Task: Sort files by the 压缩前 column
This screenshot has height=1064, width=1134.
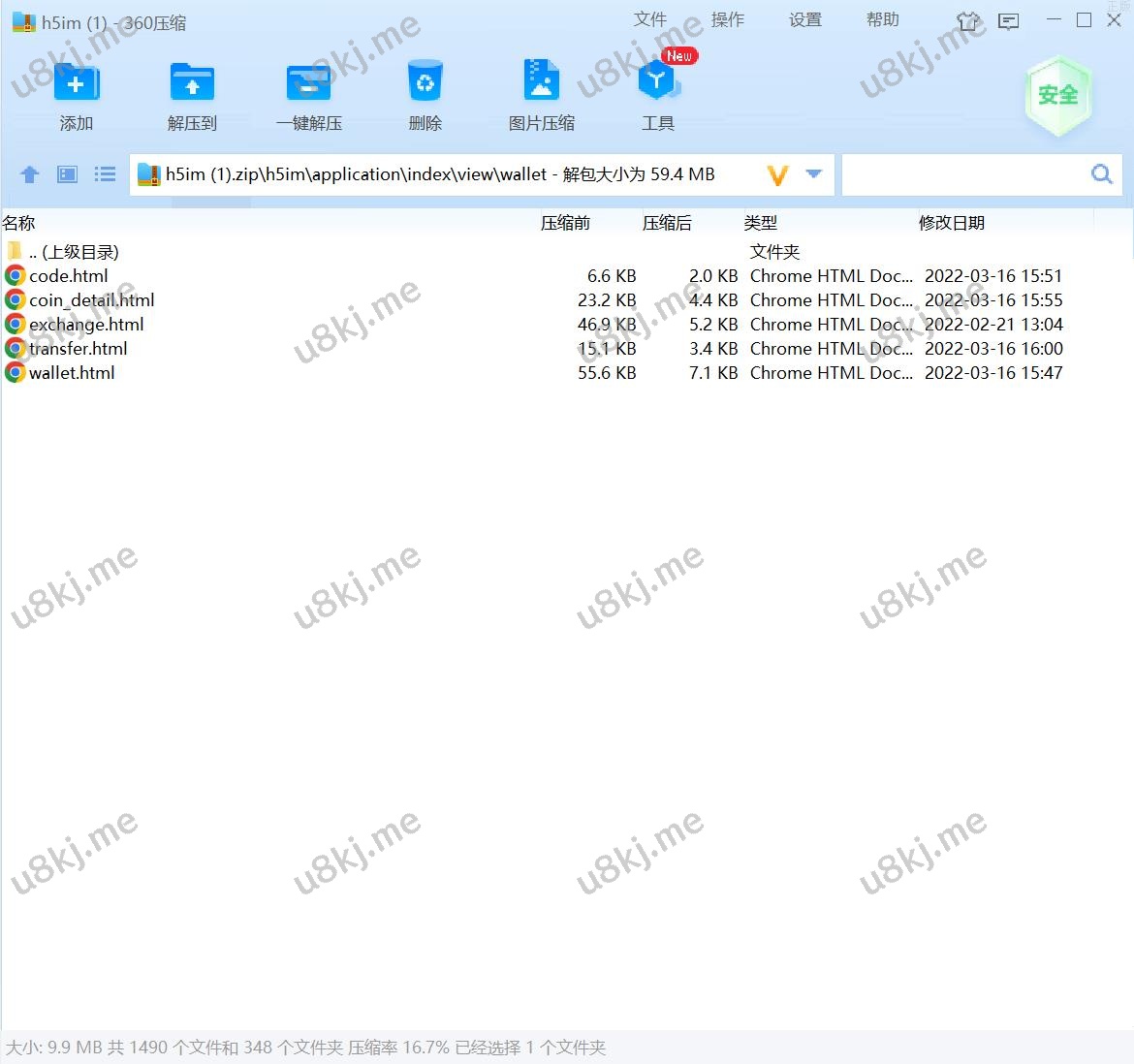Action: coord(566,222)
